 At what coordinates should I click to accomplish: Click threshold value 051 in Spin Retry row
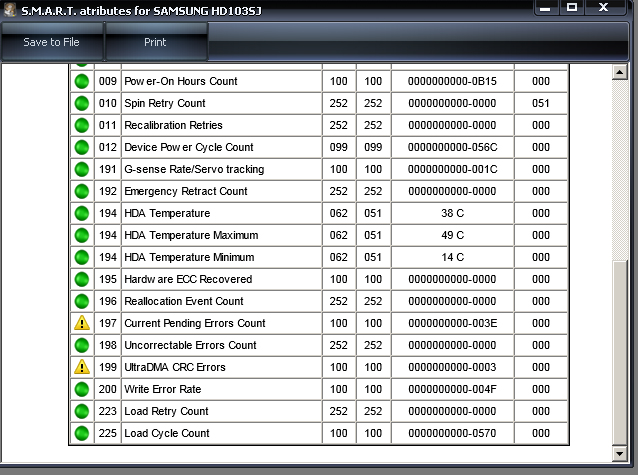coord(541,103)
